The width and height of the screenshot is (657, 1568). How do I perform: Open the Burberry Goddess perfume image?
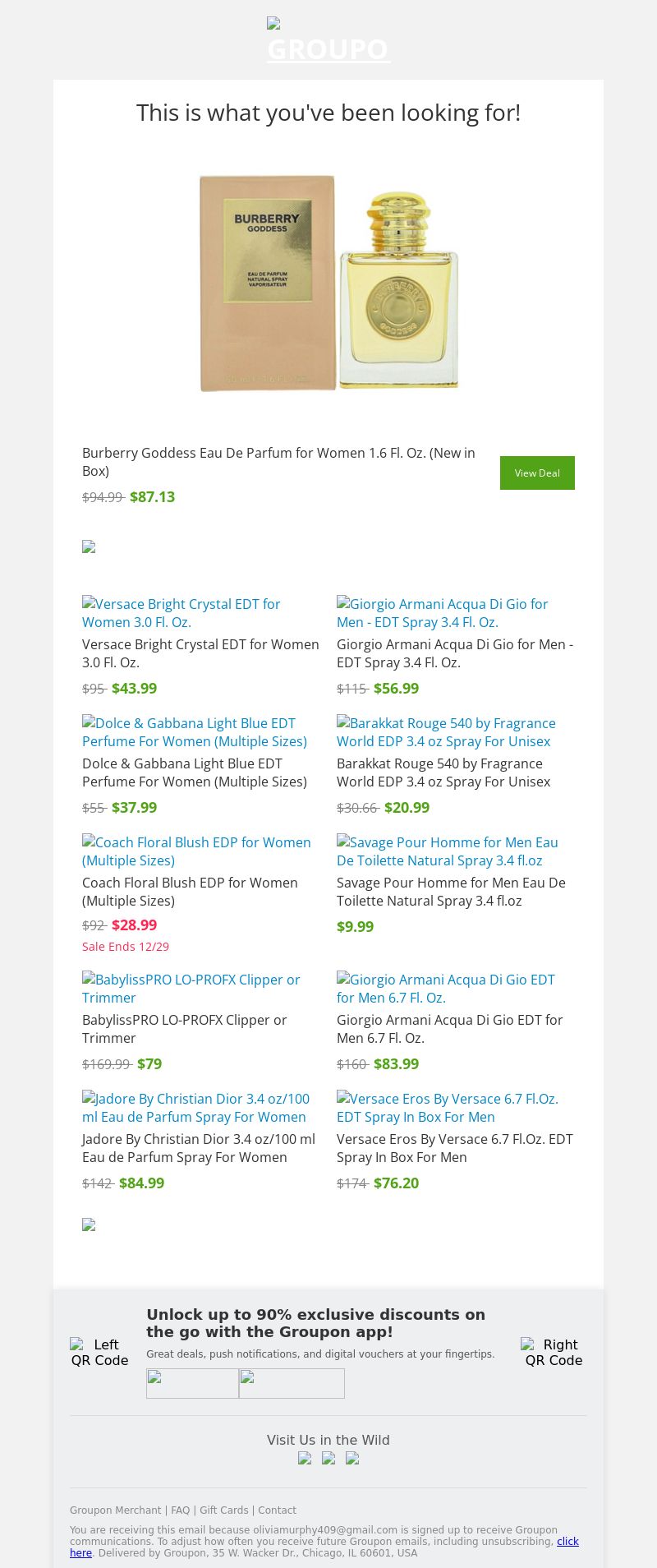point(328,282)
